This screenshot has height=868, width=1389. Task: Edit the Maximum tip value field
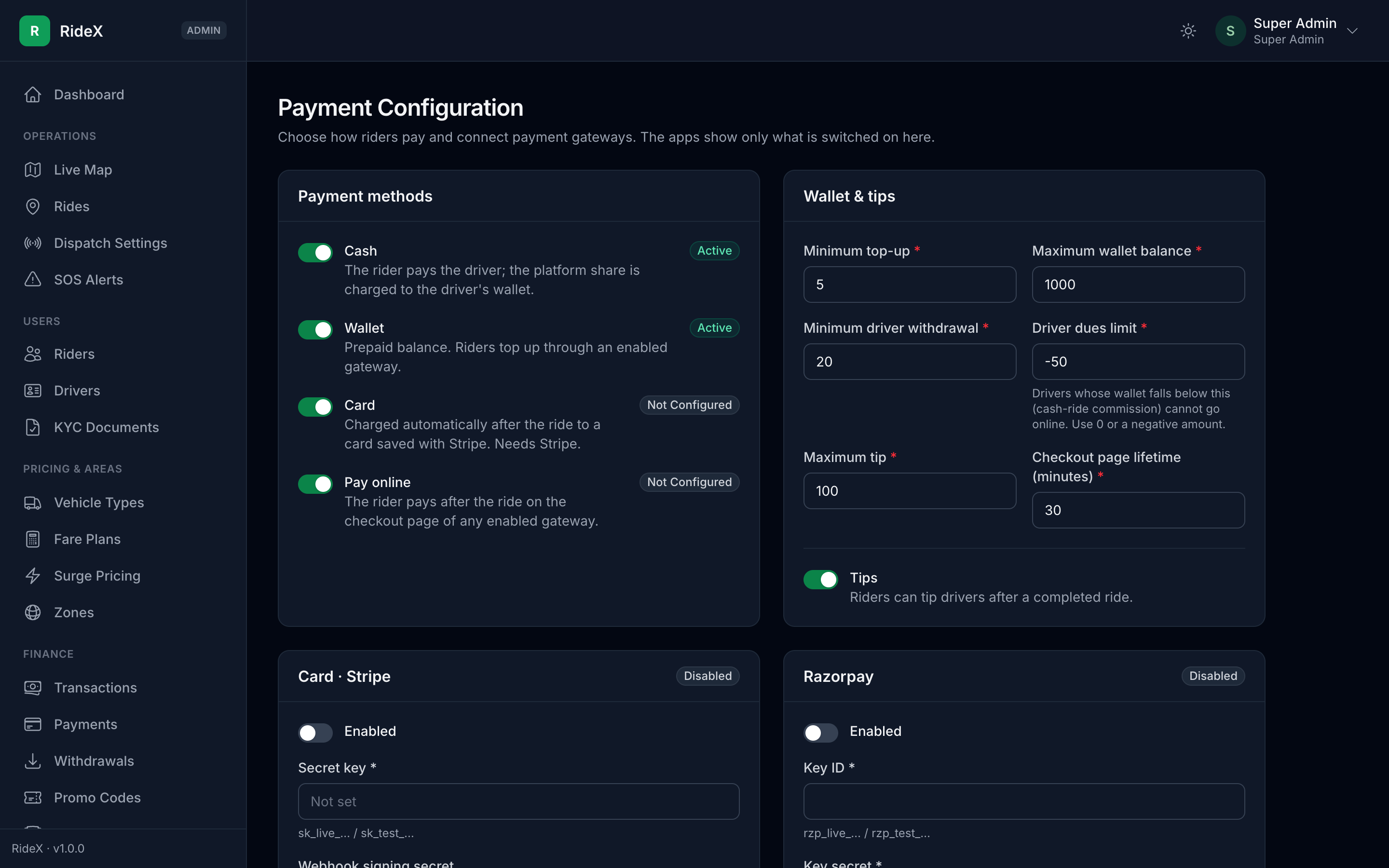pyautogui.click(x=910, y=491)
